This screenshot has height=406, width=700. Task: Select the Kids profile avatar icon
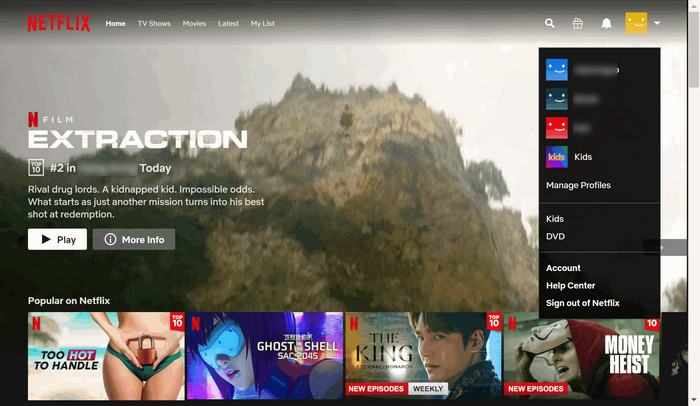(557, 157)
